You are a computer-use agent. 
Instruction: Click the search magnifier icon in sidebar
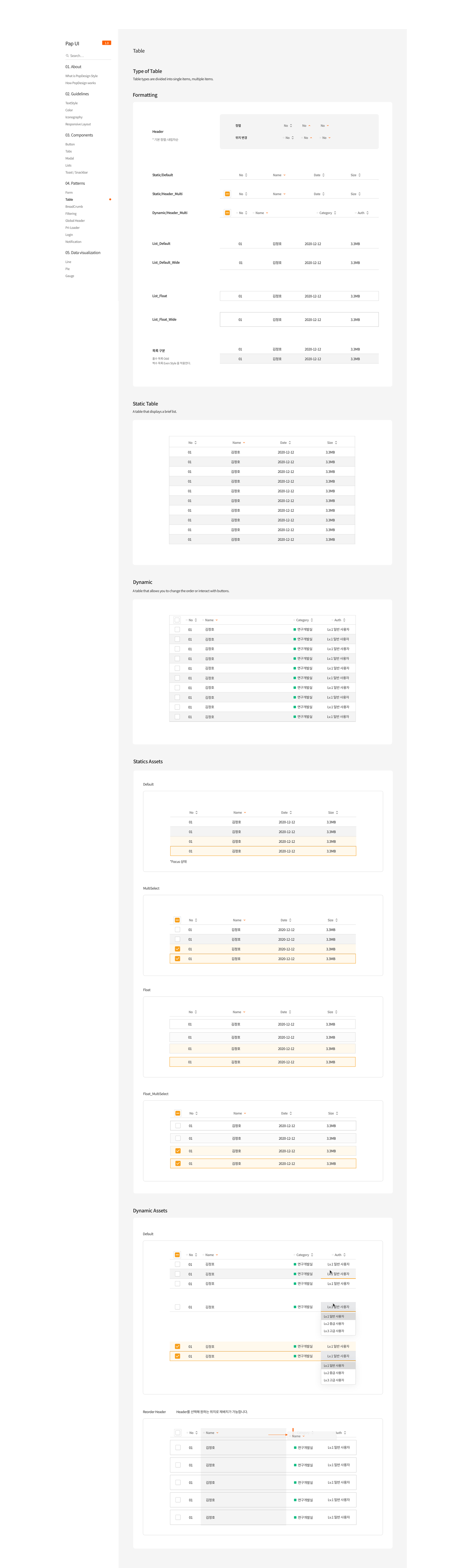(67, 55)
